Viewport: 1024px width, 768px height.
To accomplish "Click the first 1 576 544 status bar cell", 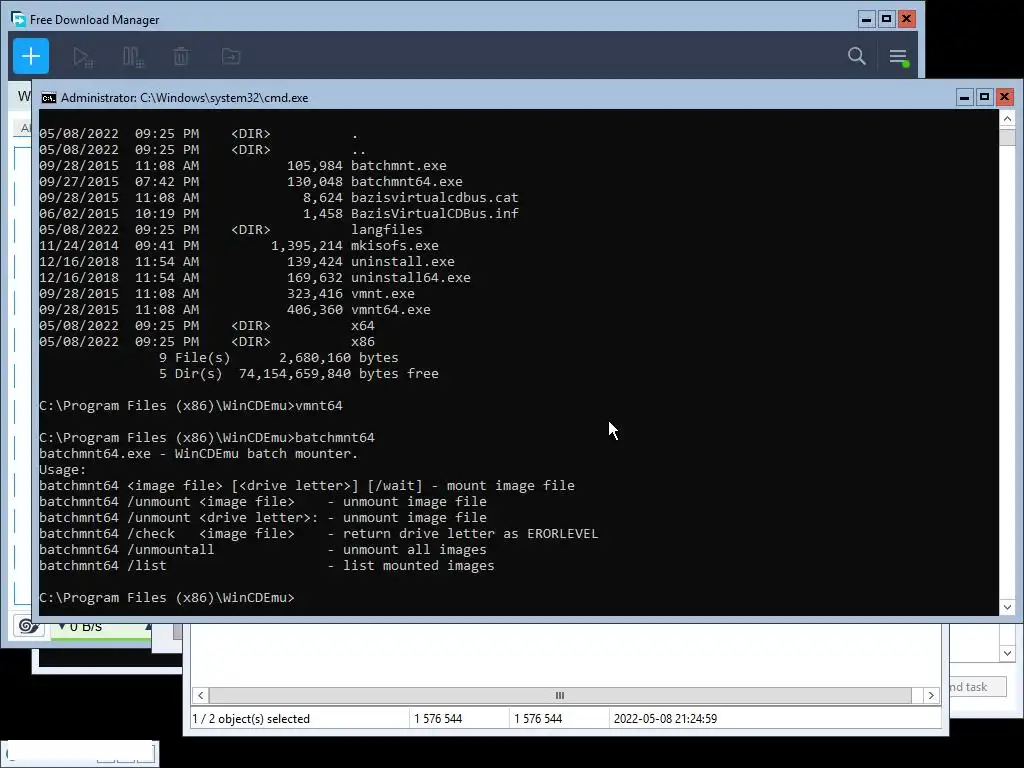I will point(438,719).
